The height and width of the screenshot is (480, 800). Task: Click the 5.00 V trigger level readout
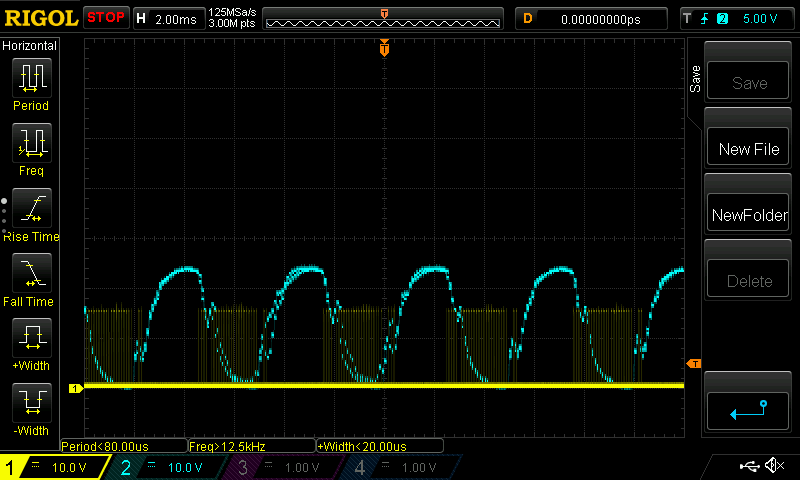coord(760,19)
